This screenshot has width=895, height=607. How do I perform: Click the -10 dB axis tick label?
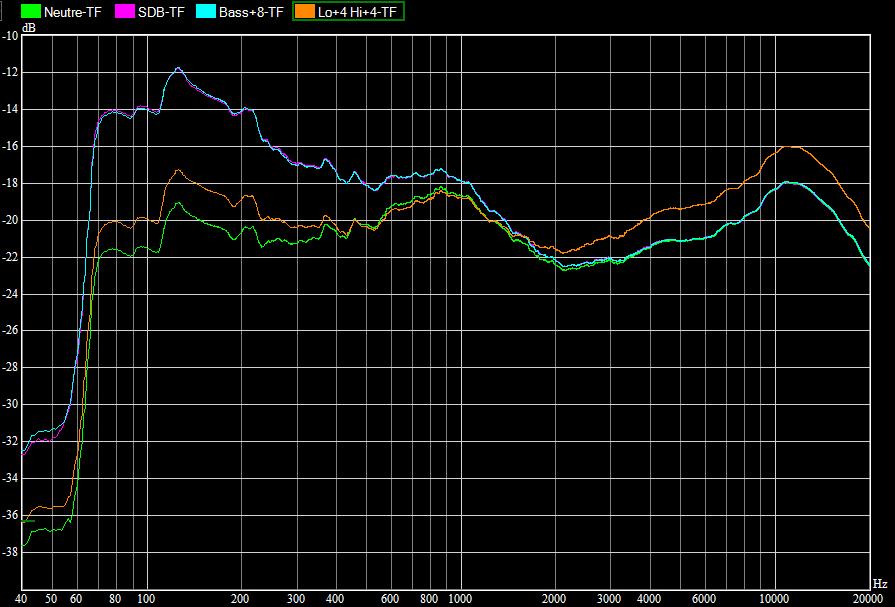click(10, 36)
